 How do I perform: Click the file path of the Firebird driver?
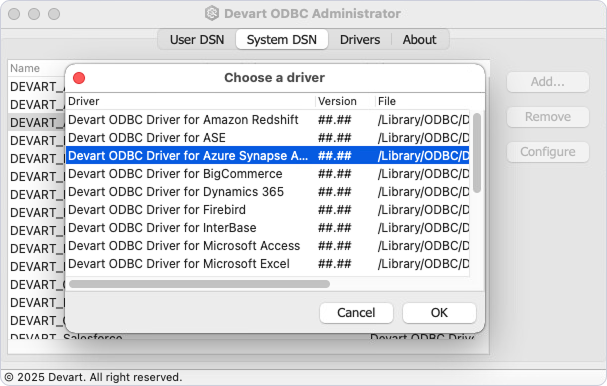pos(423,210)
